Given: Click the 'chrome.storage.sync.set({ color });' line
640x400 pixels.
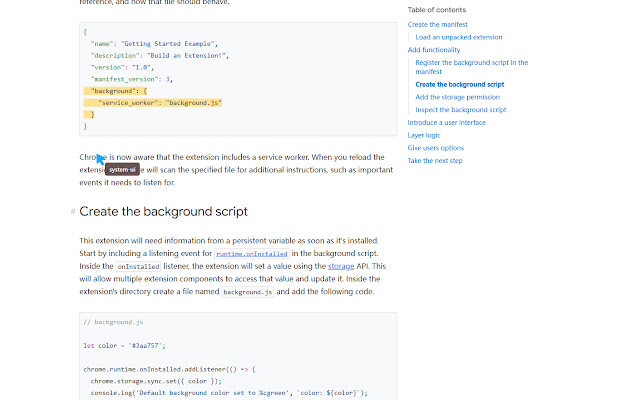Looking at the screenshot, I should click(x=156, y=381).
